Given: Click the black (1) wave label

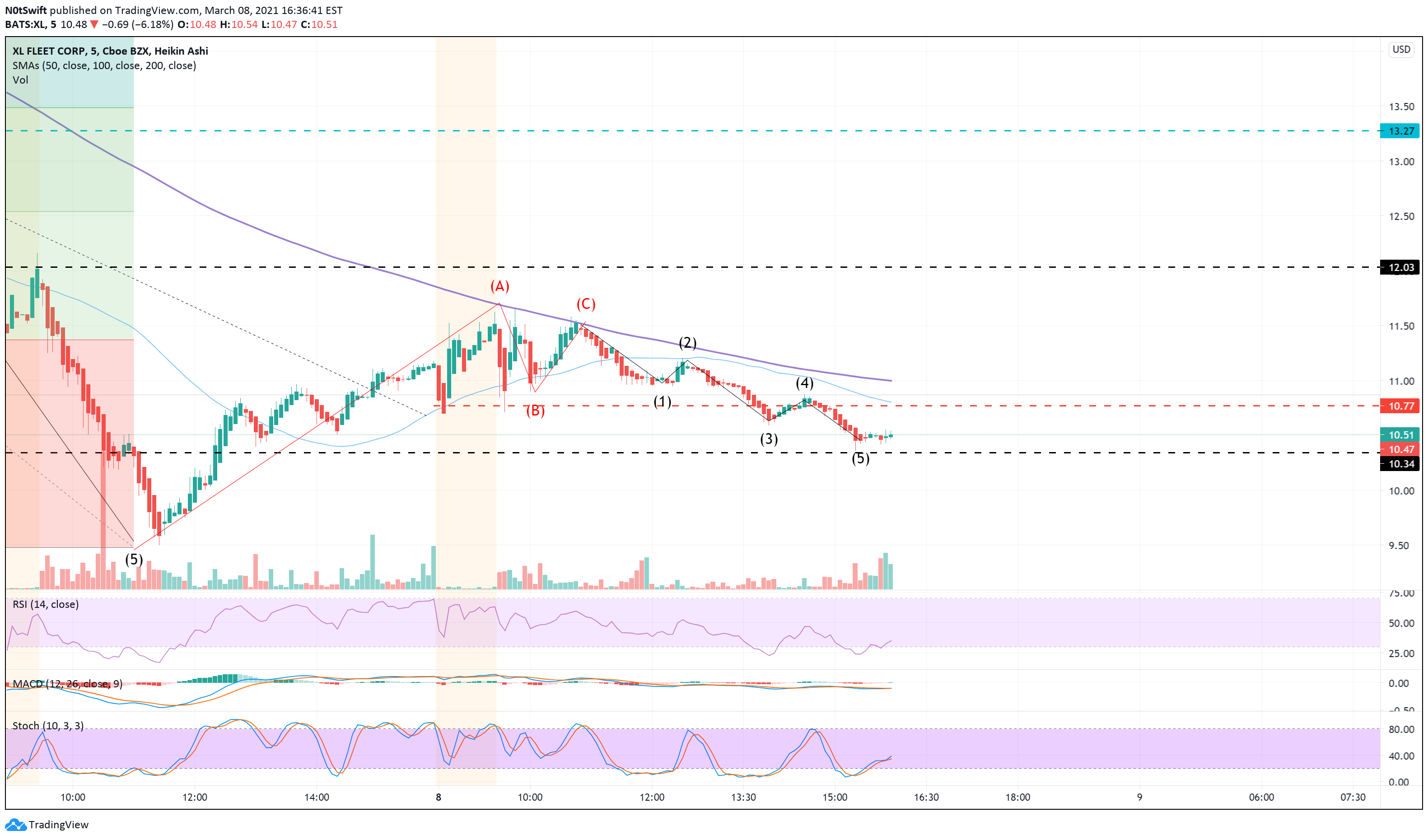Looking at the screenshot, I should [x=663, y=402].
